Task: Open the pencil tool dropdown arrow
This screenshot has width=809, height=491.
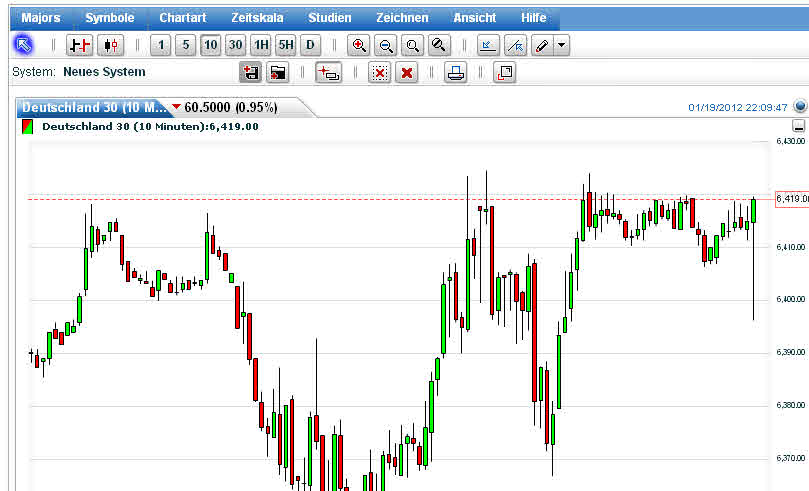Action: click(x=562, y=45)
